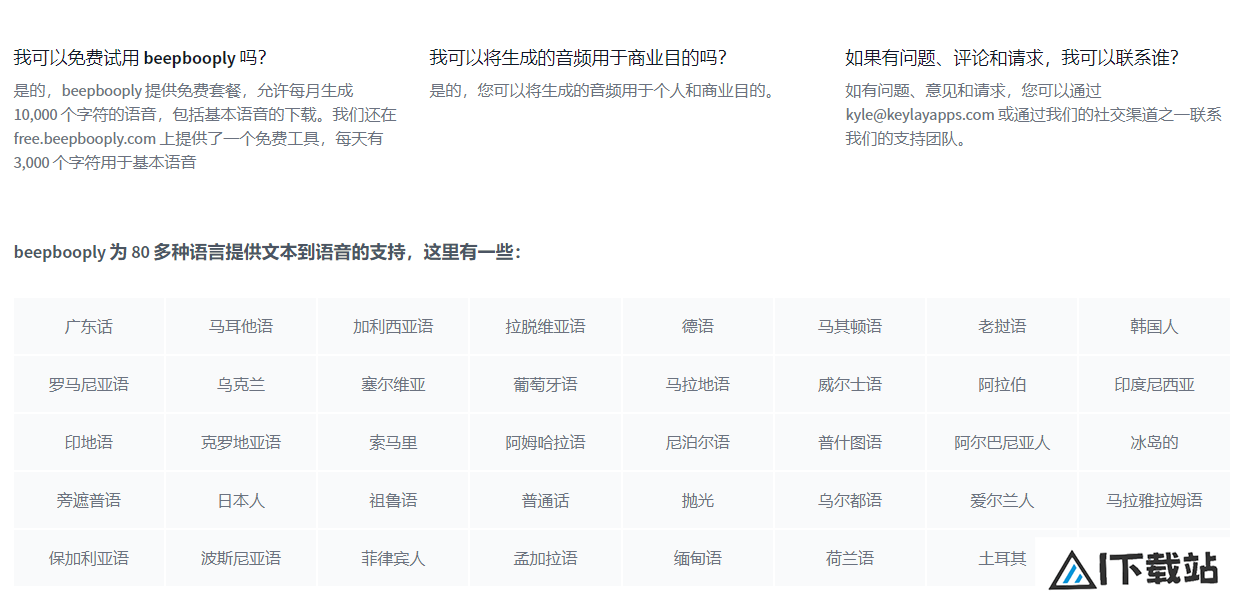Pick the 菲律宾人 language cell
The image size is (1235, 599).
(393, 558)
